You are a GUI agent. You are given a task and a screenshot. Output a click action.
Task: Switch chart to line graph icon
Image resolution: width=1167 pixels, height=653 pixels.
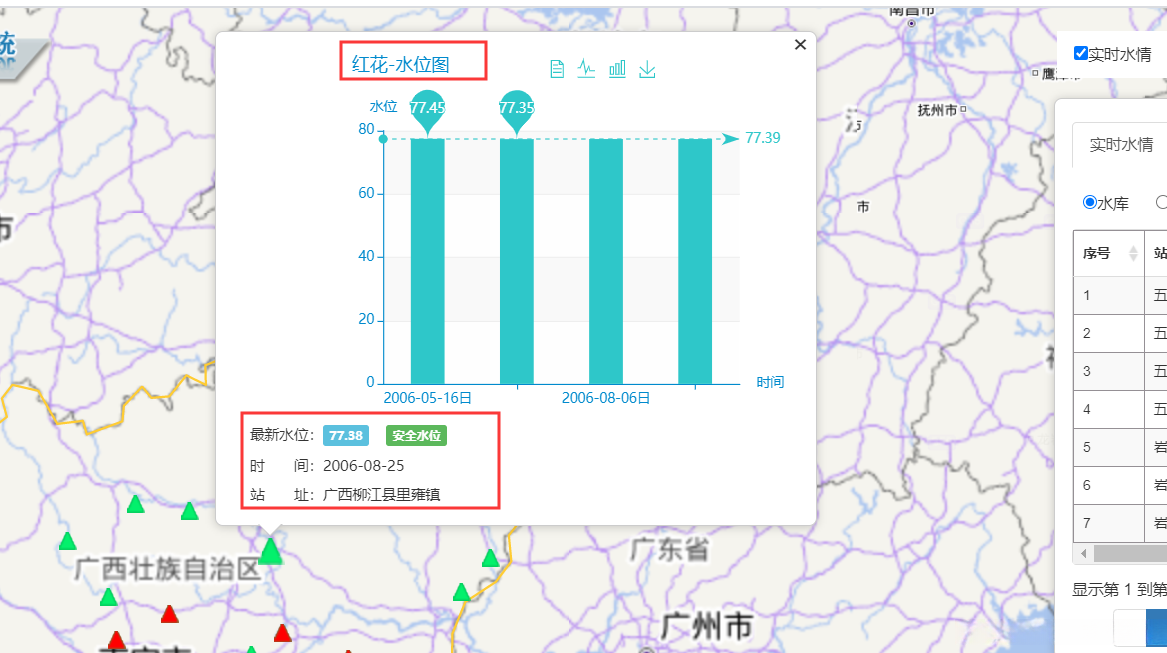[x=586, y=69]
